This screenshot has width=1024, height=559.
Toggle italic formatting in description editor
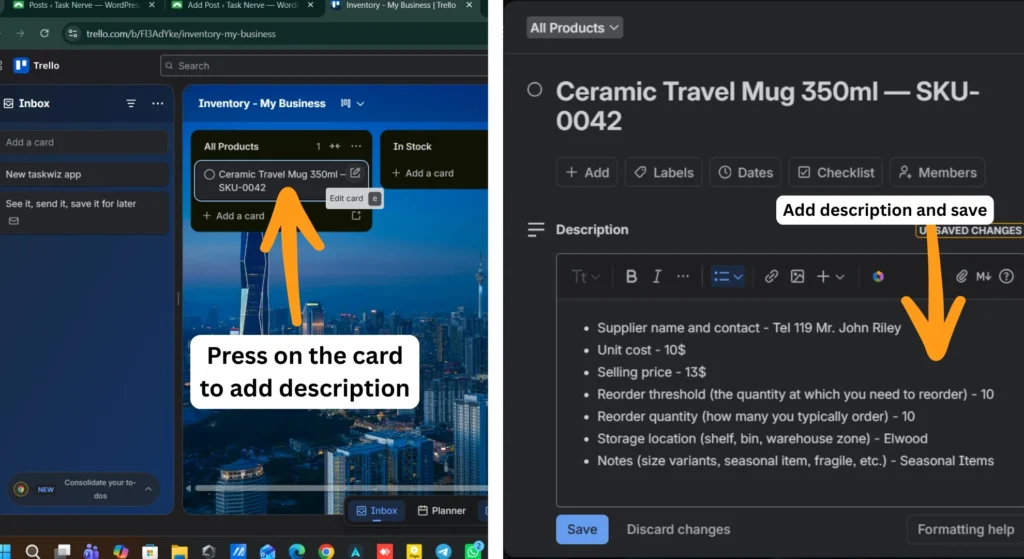[x=657, y=276]
